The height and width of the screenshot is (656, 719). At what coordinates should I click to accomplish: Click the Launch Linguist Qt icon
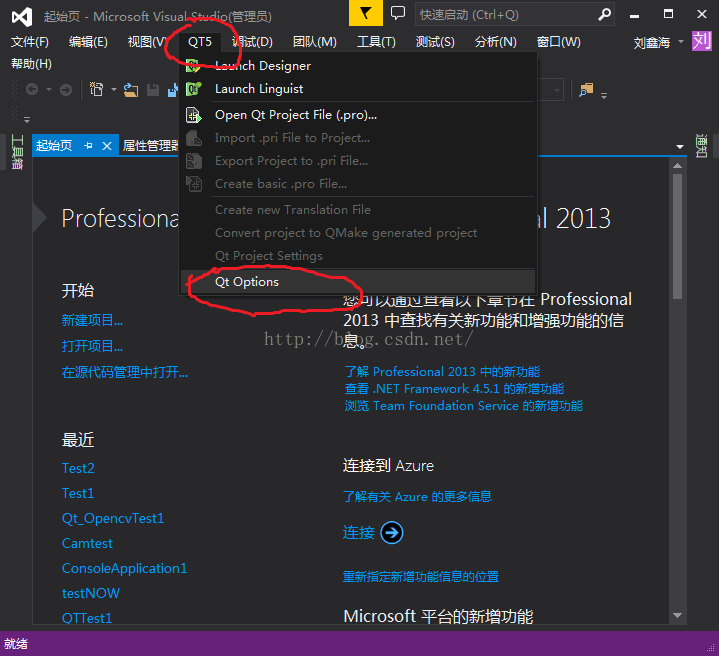point(193,88)
